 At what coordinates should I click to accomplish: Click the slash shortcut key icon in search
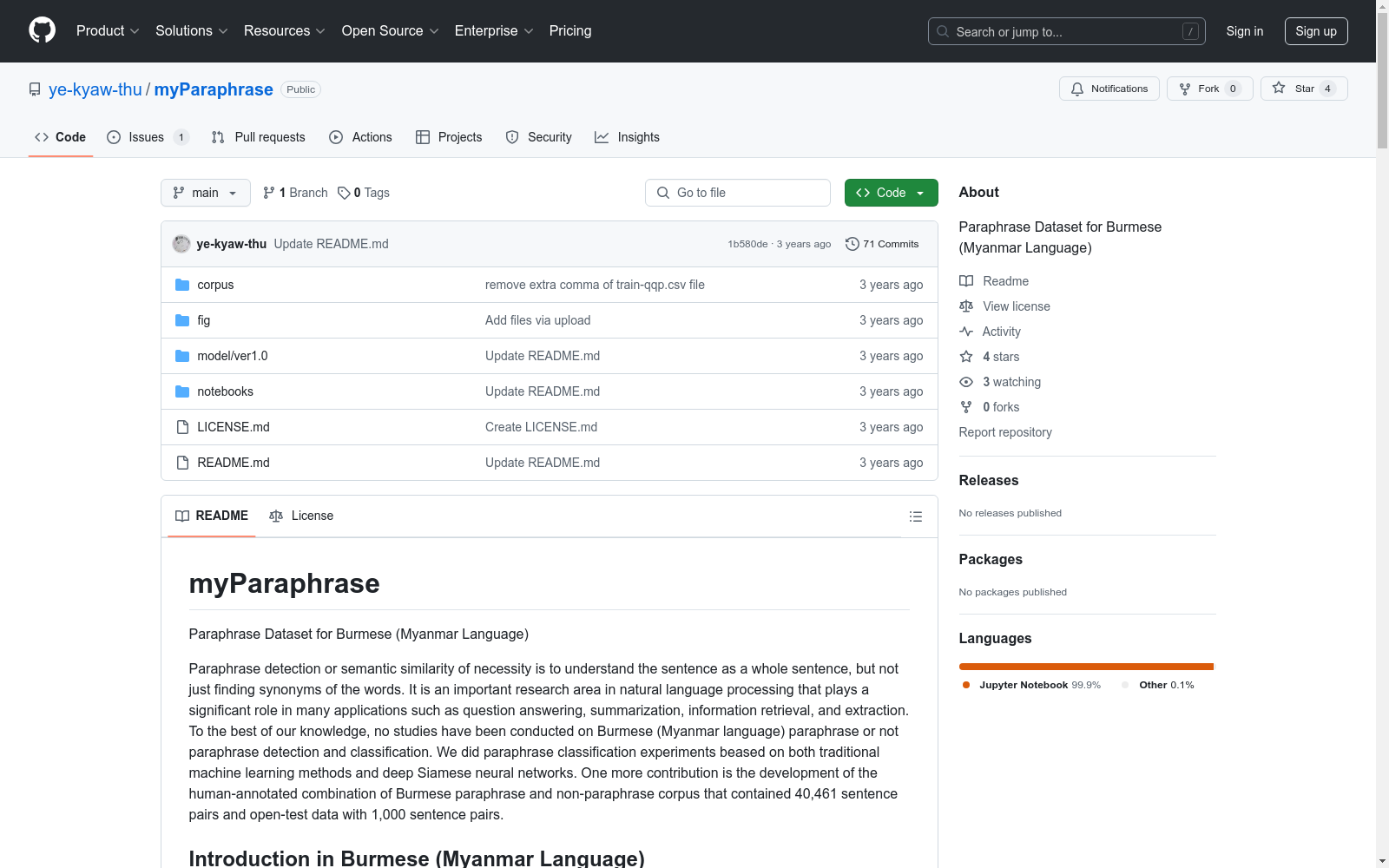click(x=1190, y=31)
